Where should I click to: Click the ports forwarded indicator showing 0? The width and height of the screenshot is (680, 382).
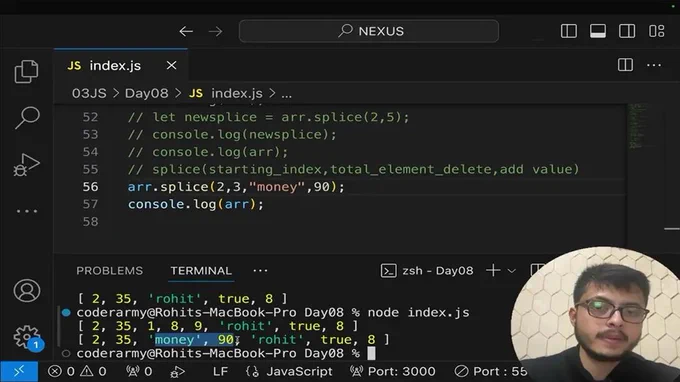point(139,372)
